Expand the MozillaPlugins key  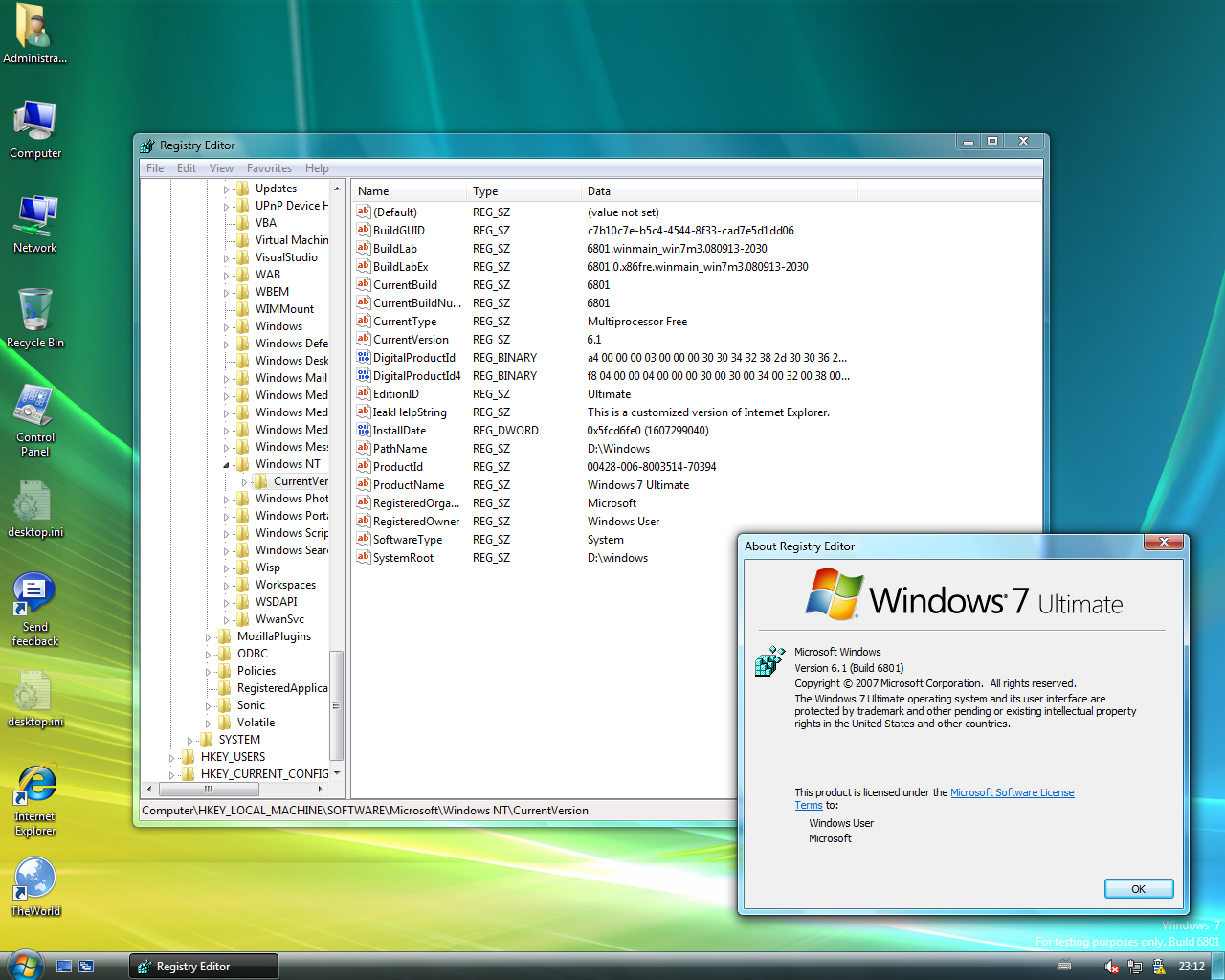[209, 637]
